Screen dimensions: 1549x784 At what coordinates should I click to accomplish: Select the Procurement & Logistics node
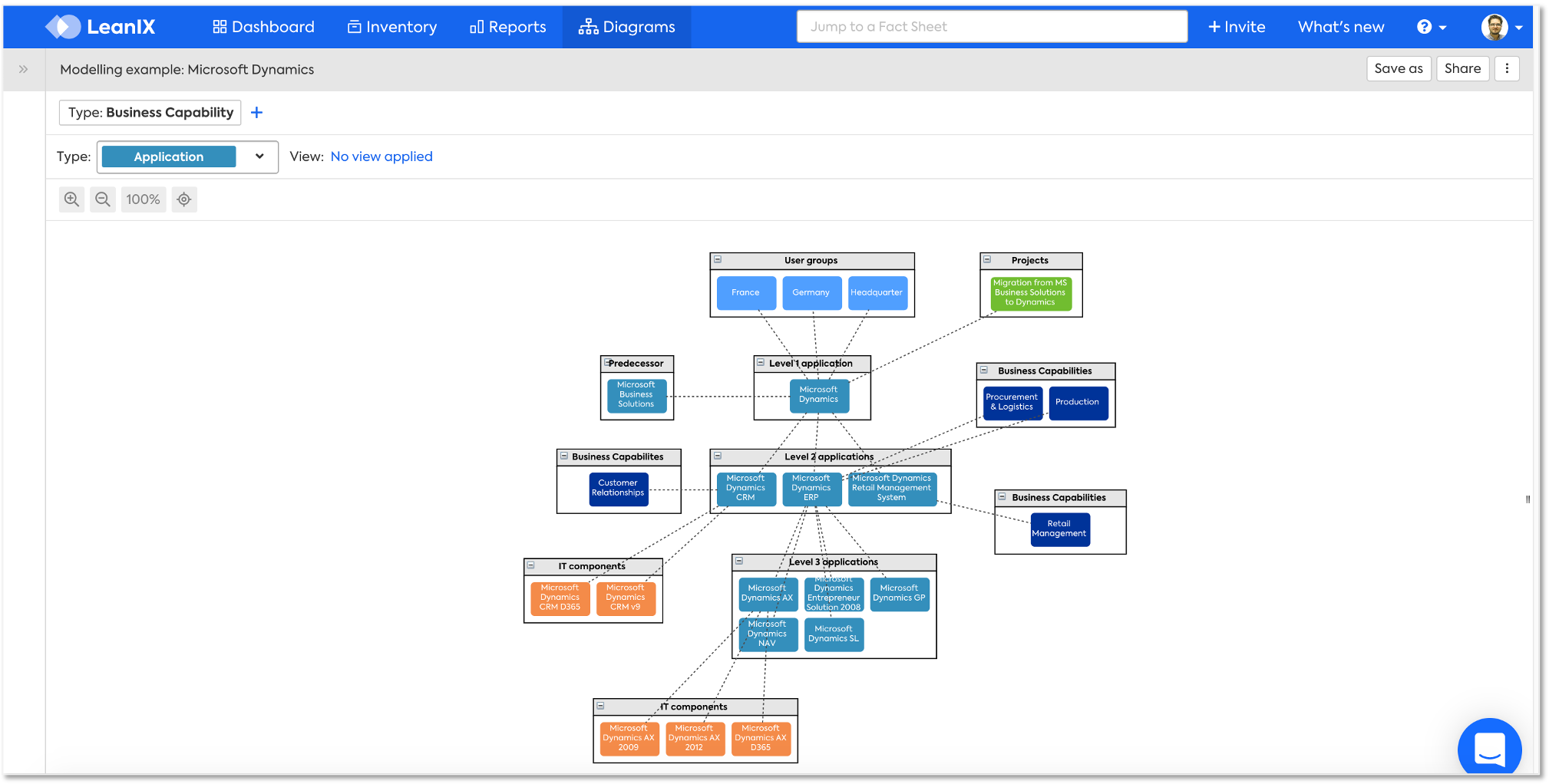click(x=1012, y=403)
